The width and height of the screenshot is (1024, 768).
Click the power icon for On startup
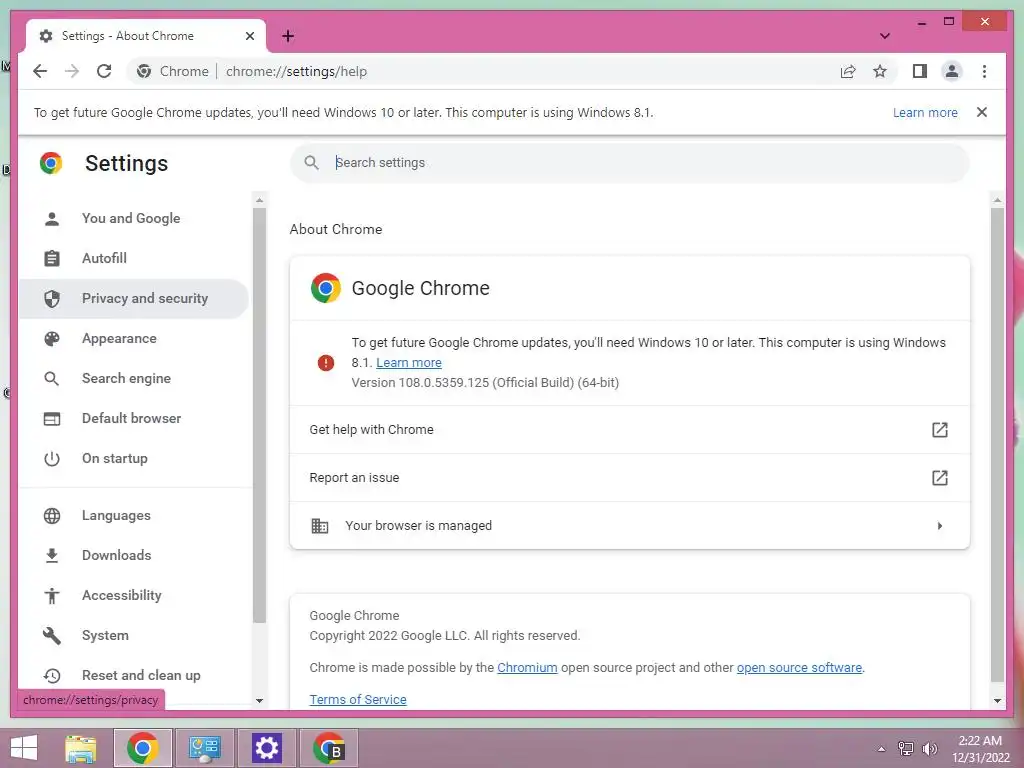tap(52, 458)
